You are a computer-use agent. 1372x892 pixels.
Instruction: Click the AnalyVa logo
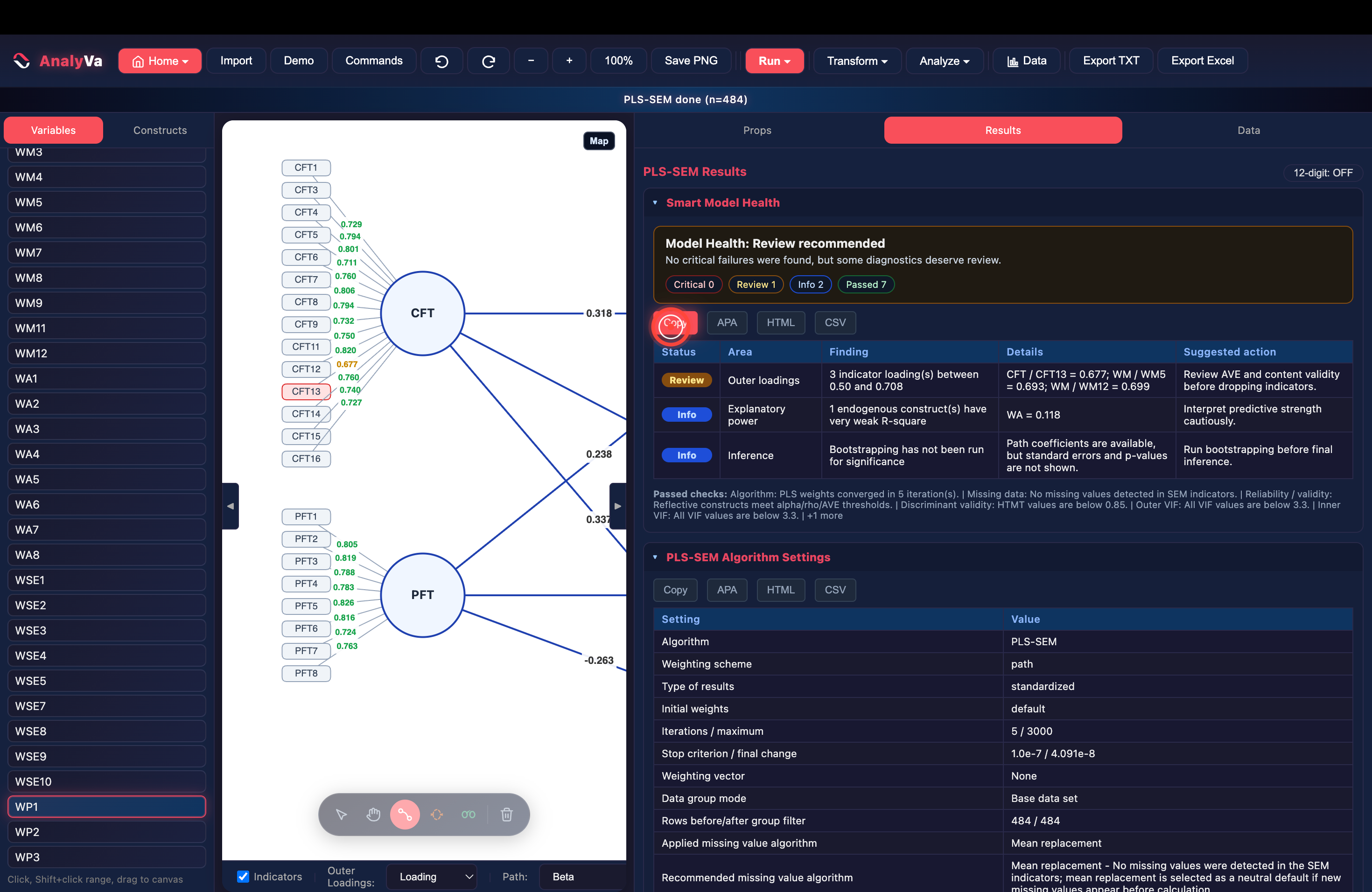click(x=58, y=61)
